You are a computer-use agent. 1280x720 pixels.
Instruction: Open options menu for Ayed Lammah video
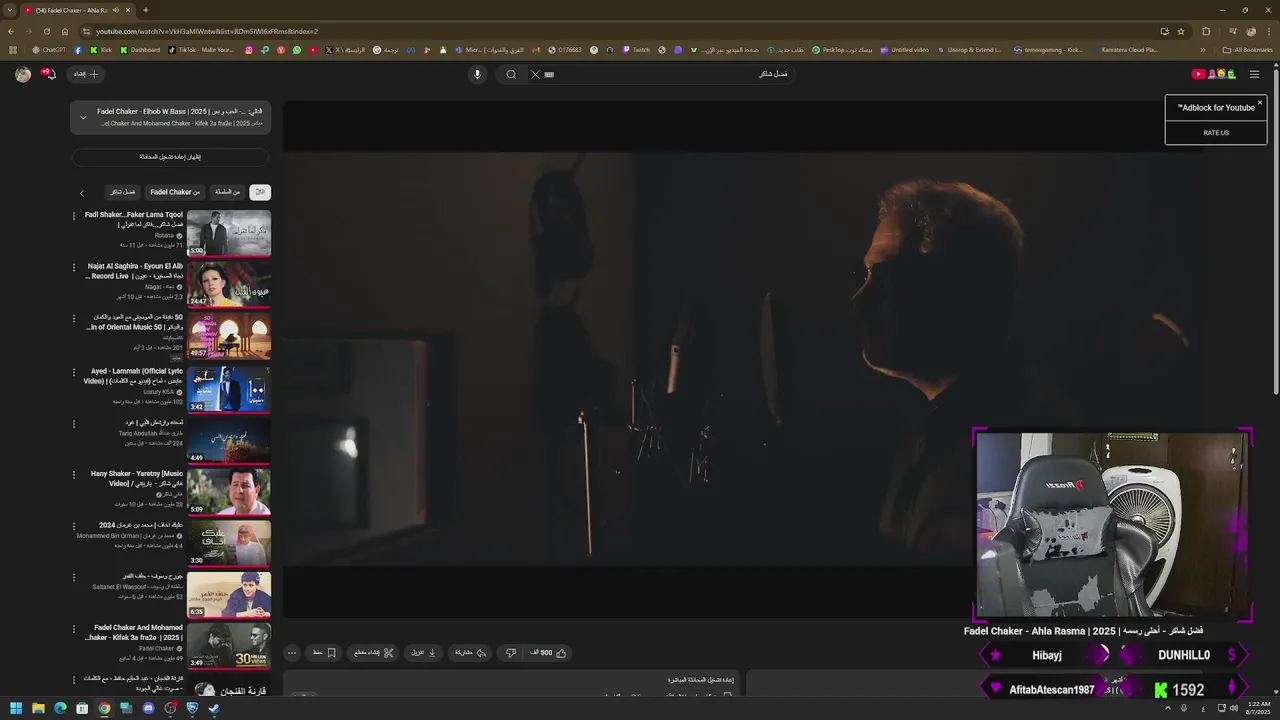click(x=73, y=372)
